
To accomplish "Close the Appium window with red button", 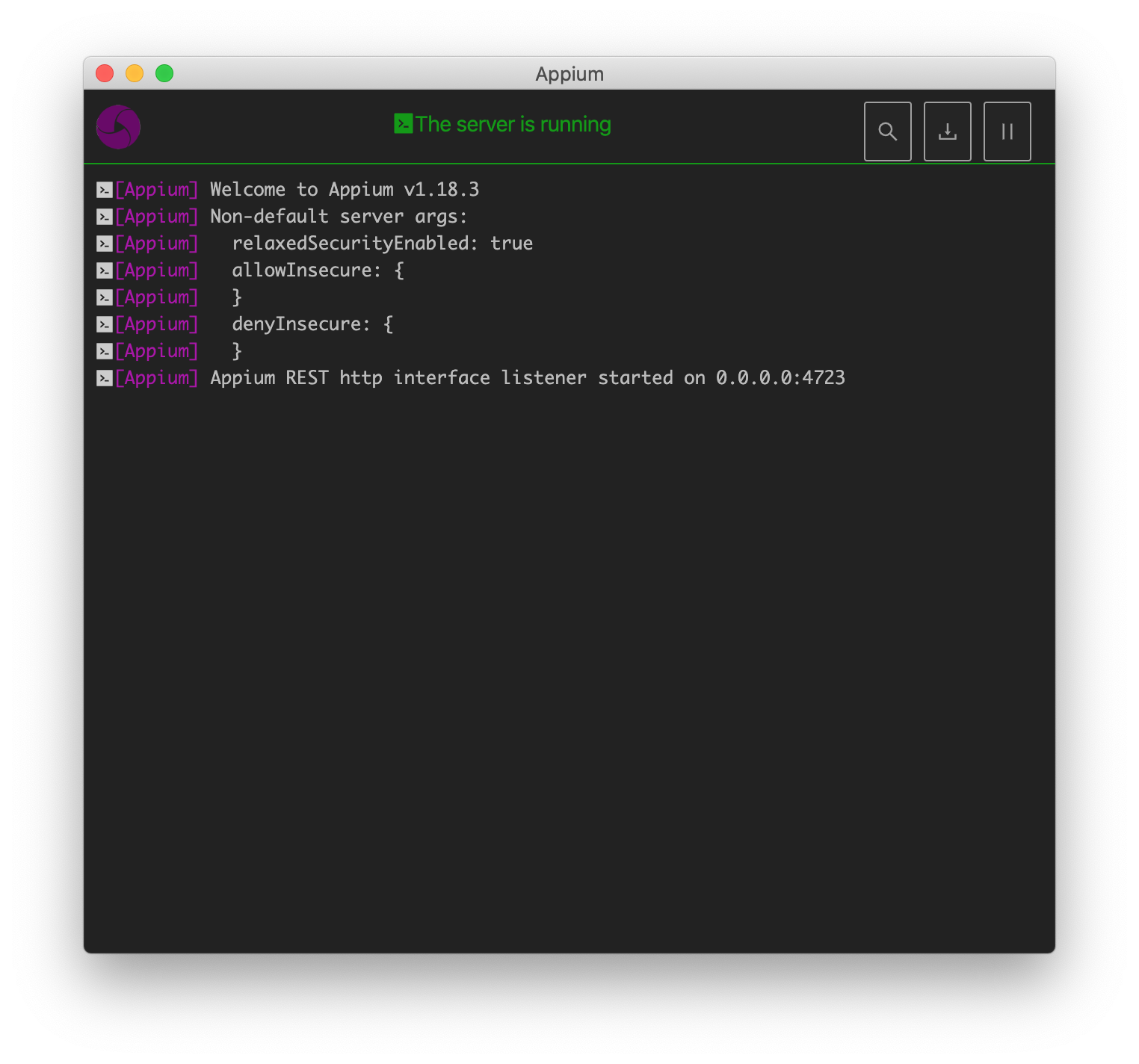I will point(105,73).
